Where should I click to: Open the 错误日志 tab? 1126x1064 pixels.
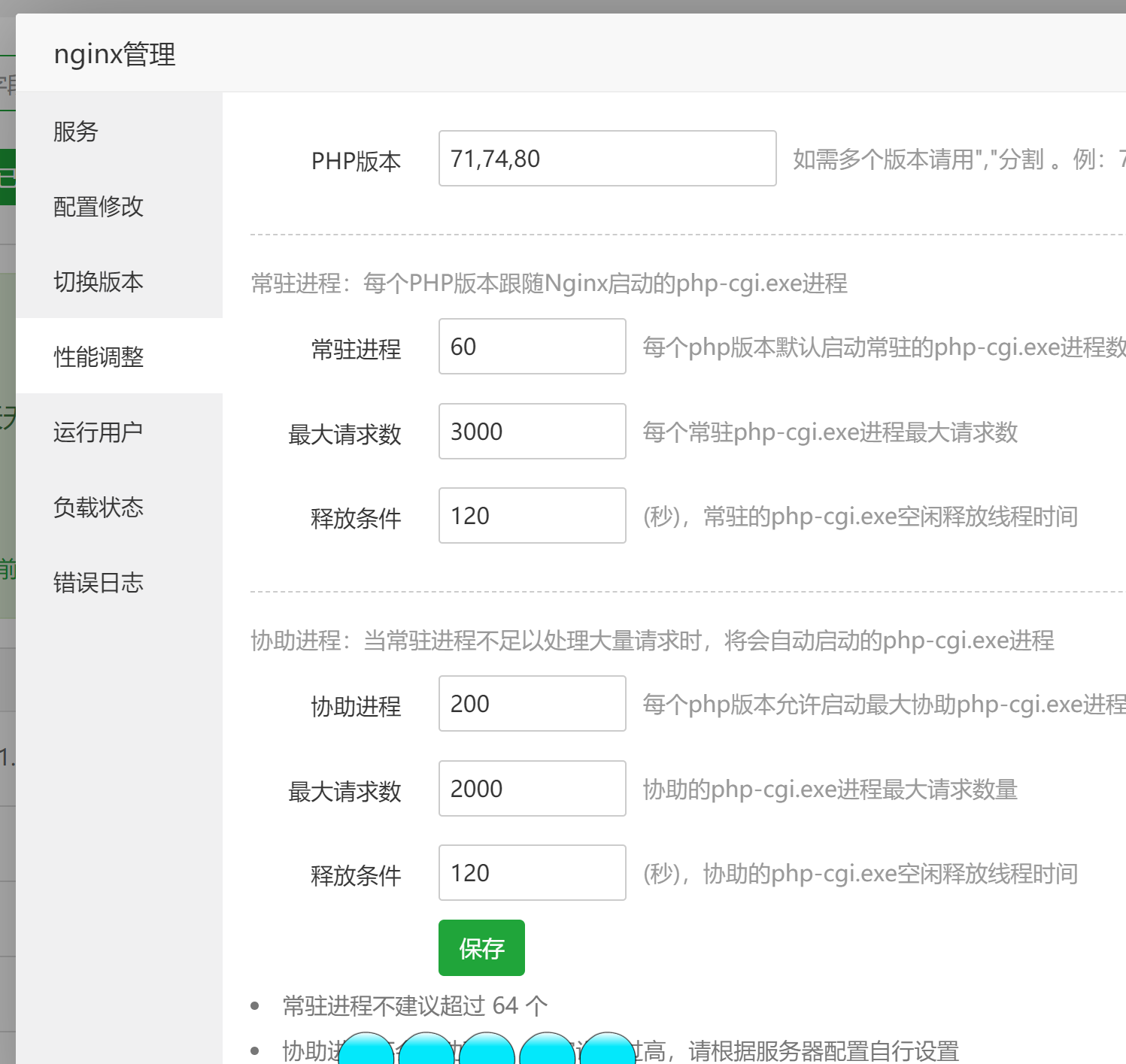click(x=119, y=582)
